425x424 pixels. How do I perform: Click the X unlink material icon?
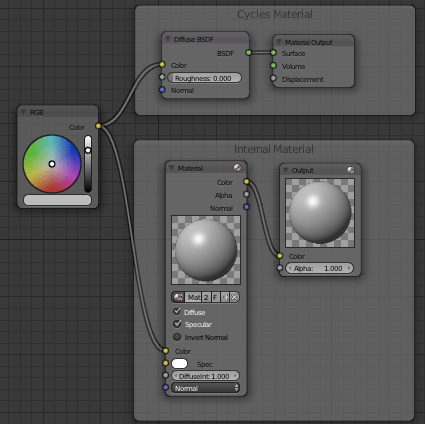click(234, 297)
